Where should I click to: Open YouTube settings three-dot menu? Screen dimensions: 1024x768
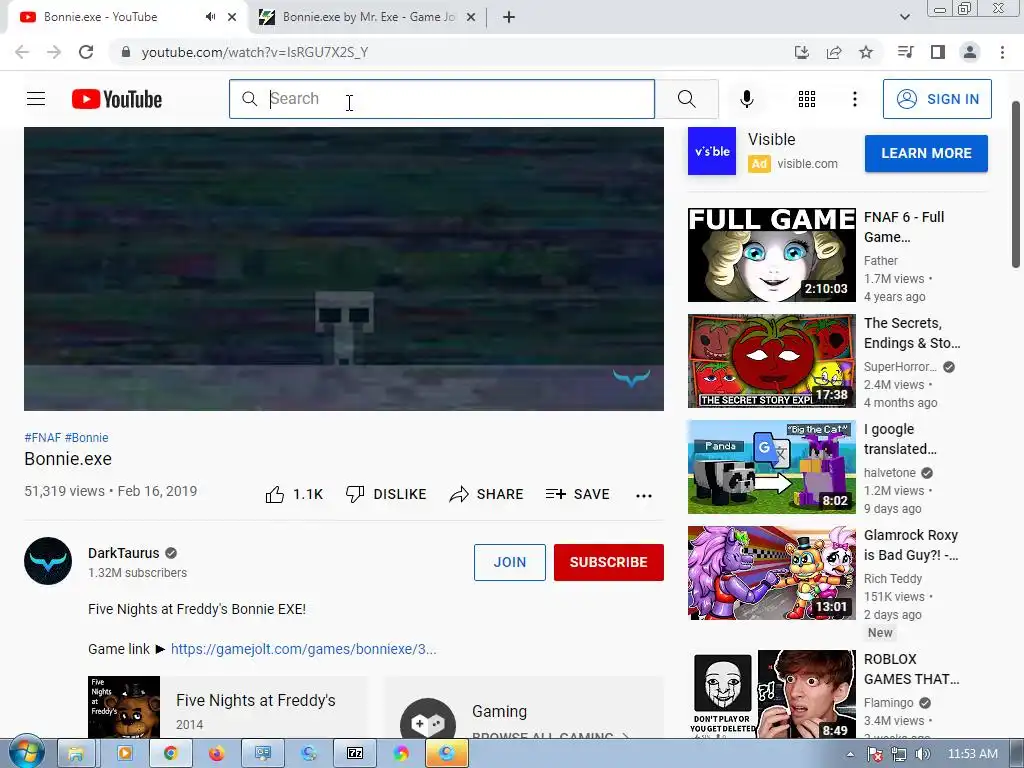[x=854, y=99]
